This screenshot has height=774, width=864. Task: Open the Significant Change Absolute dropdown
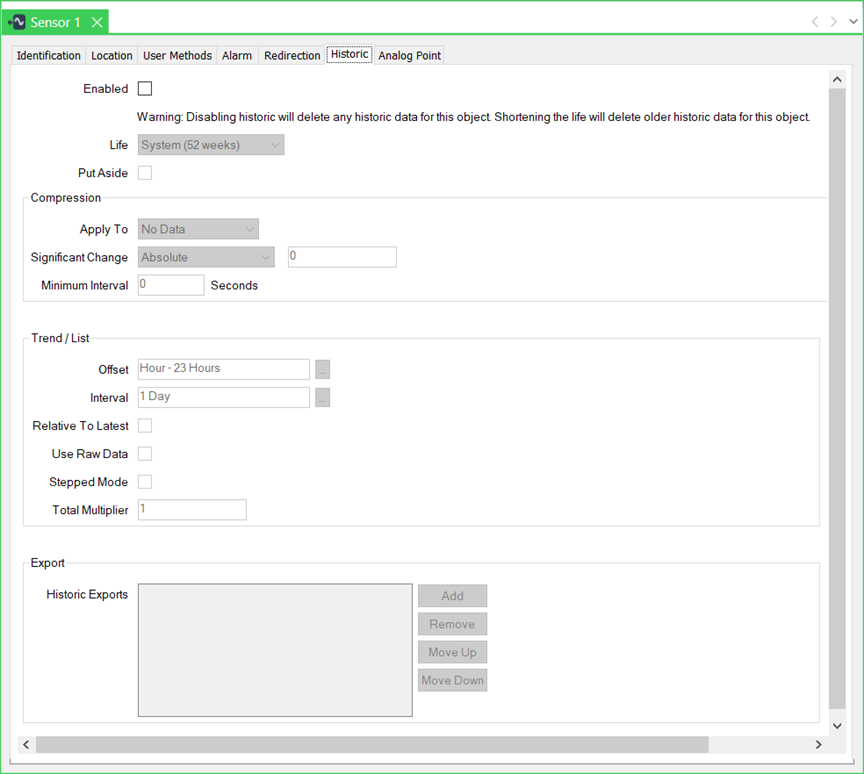(x=206, y=257)
